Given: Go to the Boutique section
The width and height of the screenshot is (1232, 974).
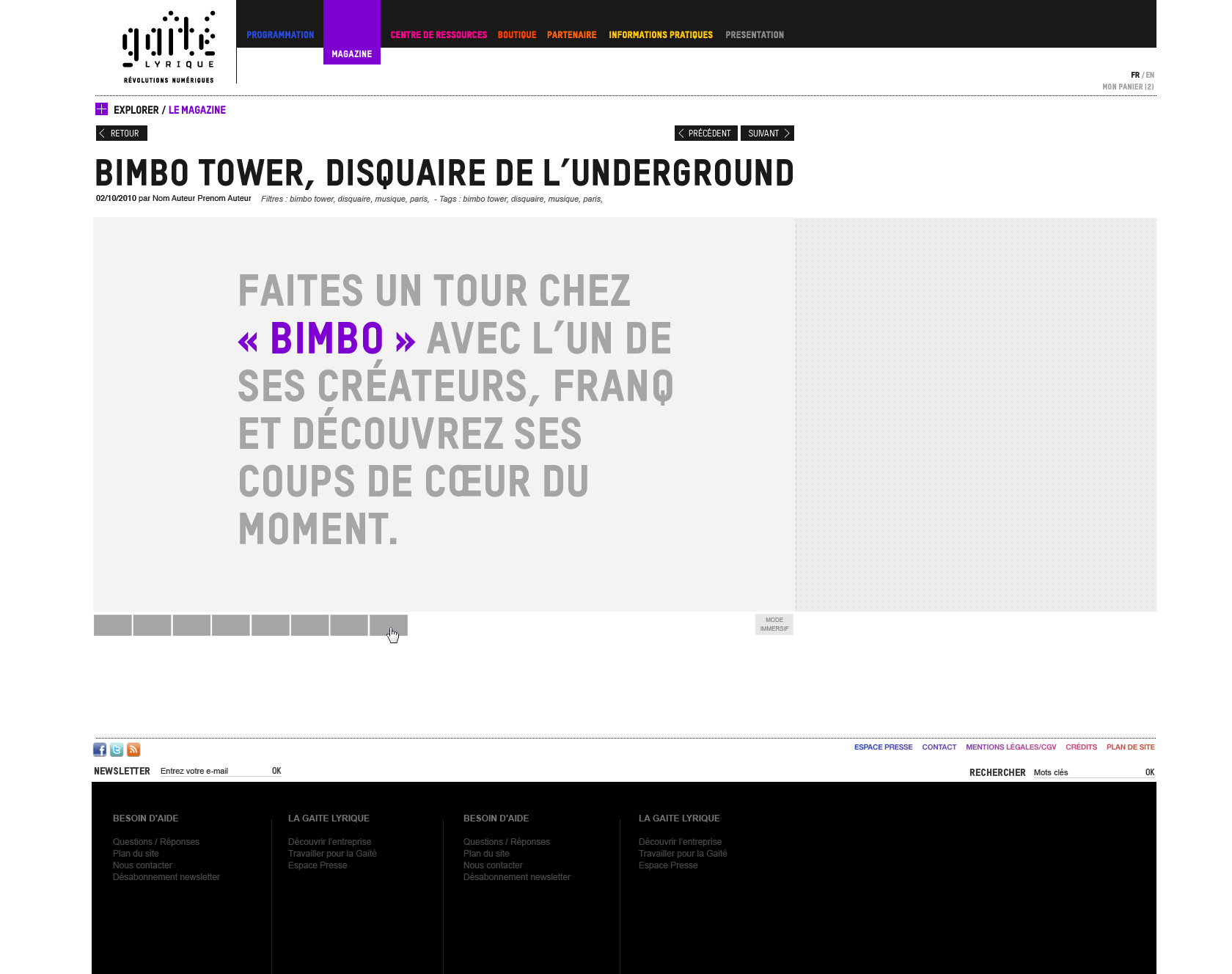Looking at the screenshot, I should [x=517, y=34].
